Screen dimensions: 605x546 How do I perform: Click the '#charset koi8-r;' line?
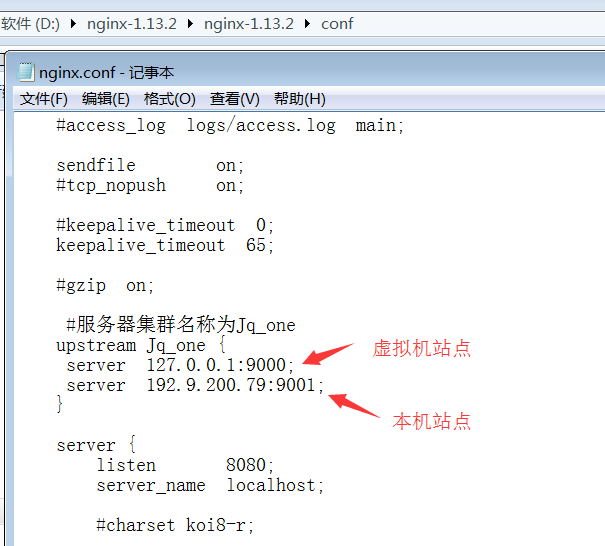point(175,525)
